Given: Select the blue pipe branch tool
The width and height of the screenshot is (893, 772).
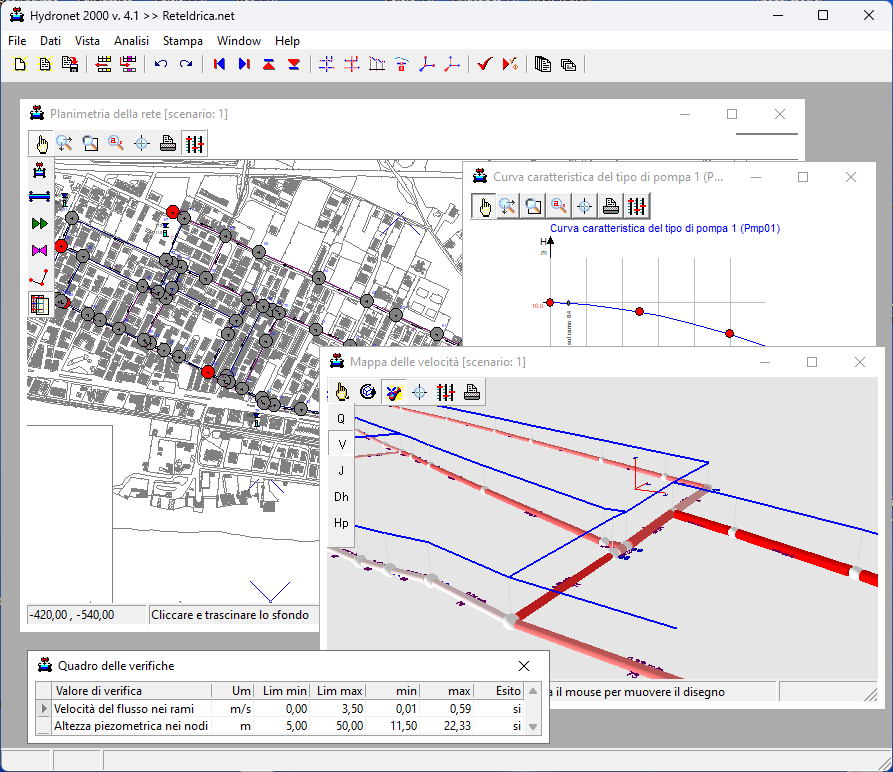Looking at the screenshot, I should tap(40, 196).
